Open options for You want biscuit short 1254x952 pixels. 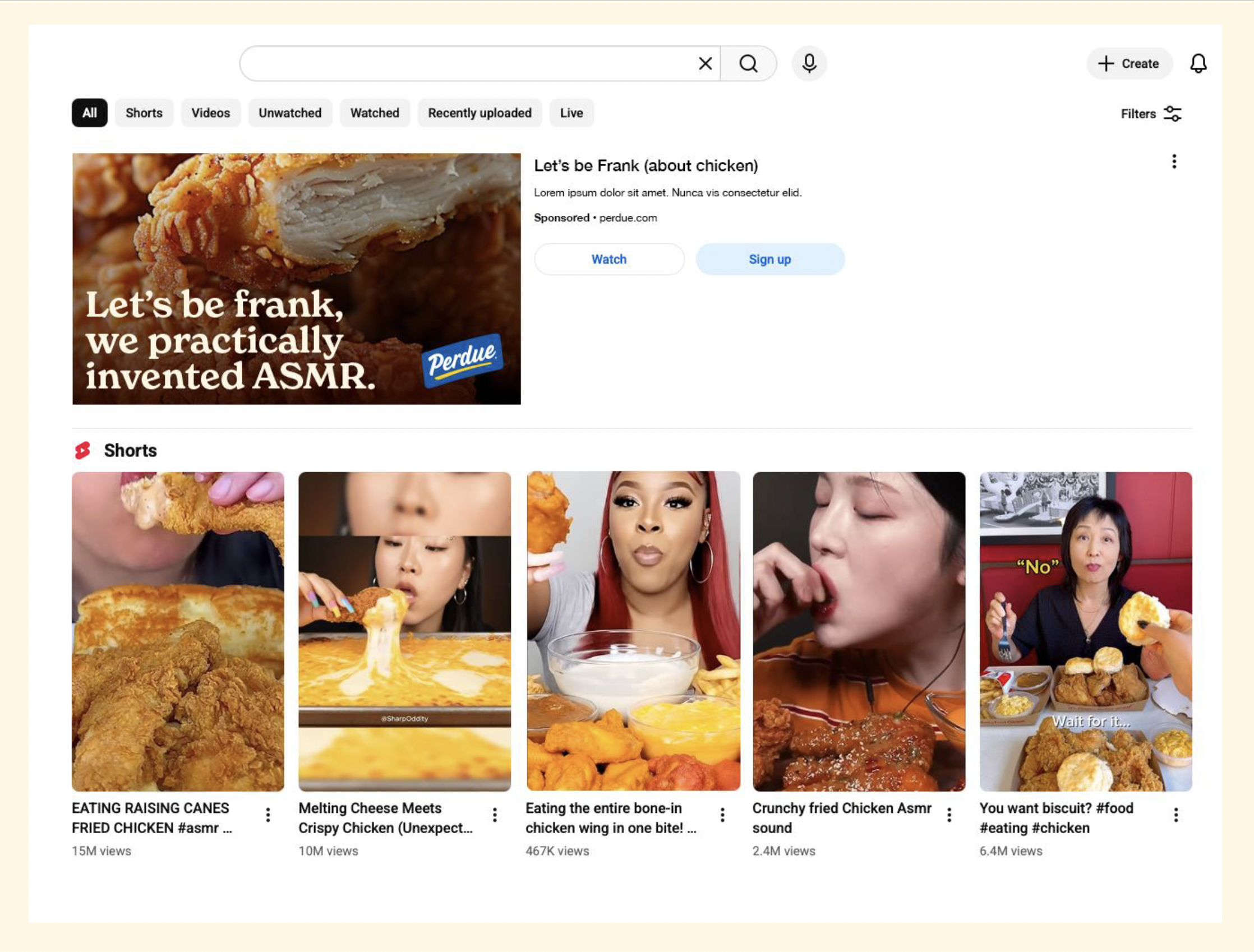[1177, 815]
